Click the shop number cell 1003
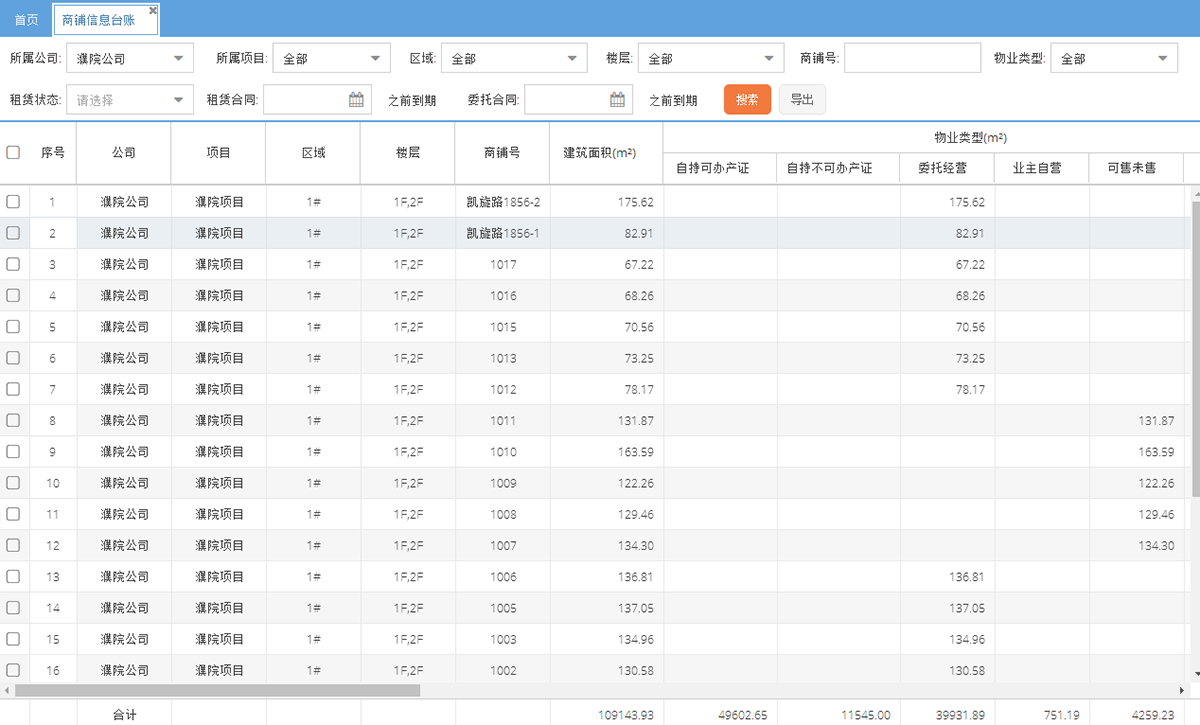Image resolution: width=1200 pixels, height=725 pixels. [x=503, y=639]
